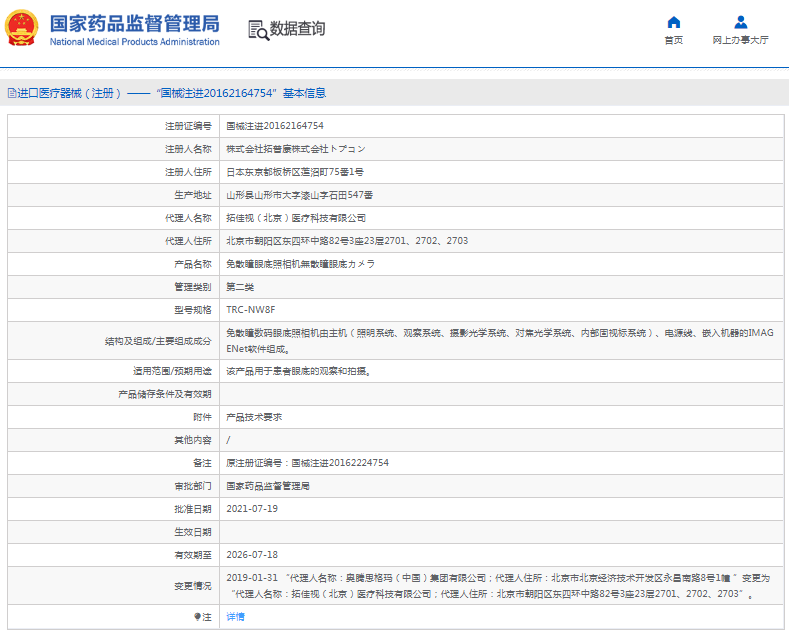Click remark 原注册证编号 text
This screenshot has height=635, width=789.
[307, 463]
